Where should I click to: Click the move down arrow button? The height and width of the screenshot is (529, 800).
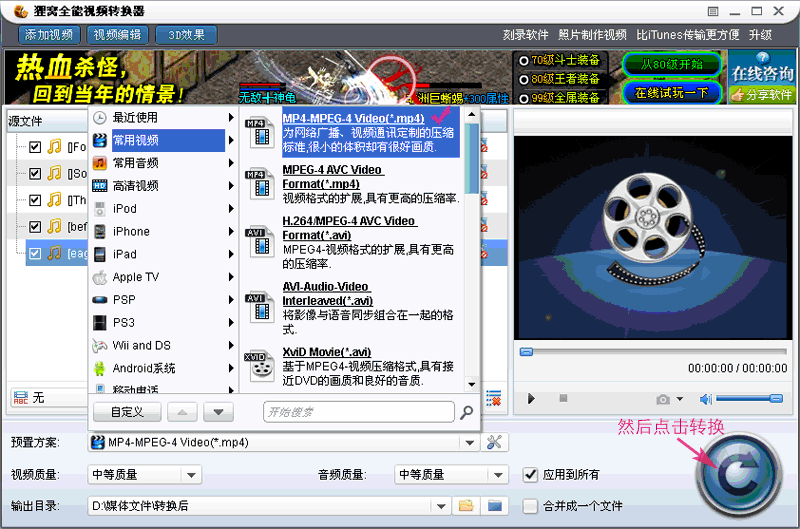pyautogui.click(x=218, y=412)
